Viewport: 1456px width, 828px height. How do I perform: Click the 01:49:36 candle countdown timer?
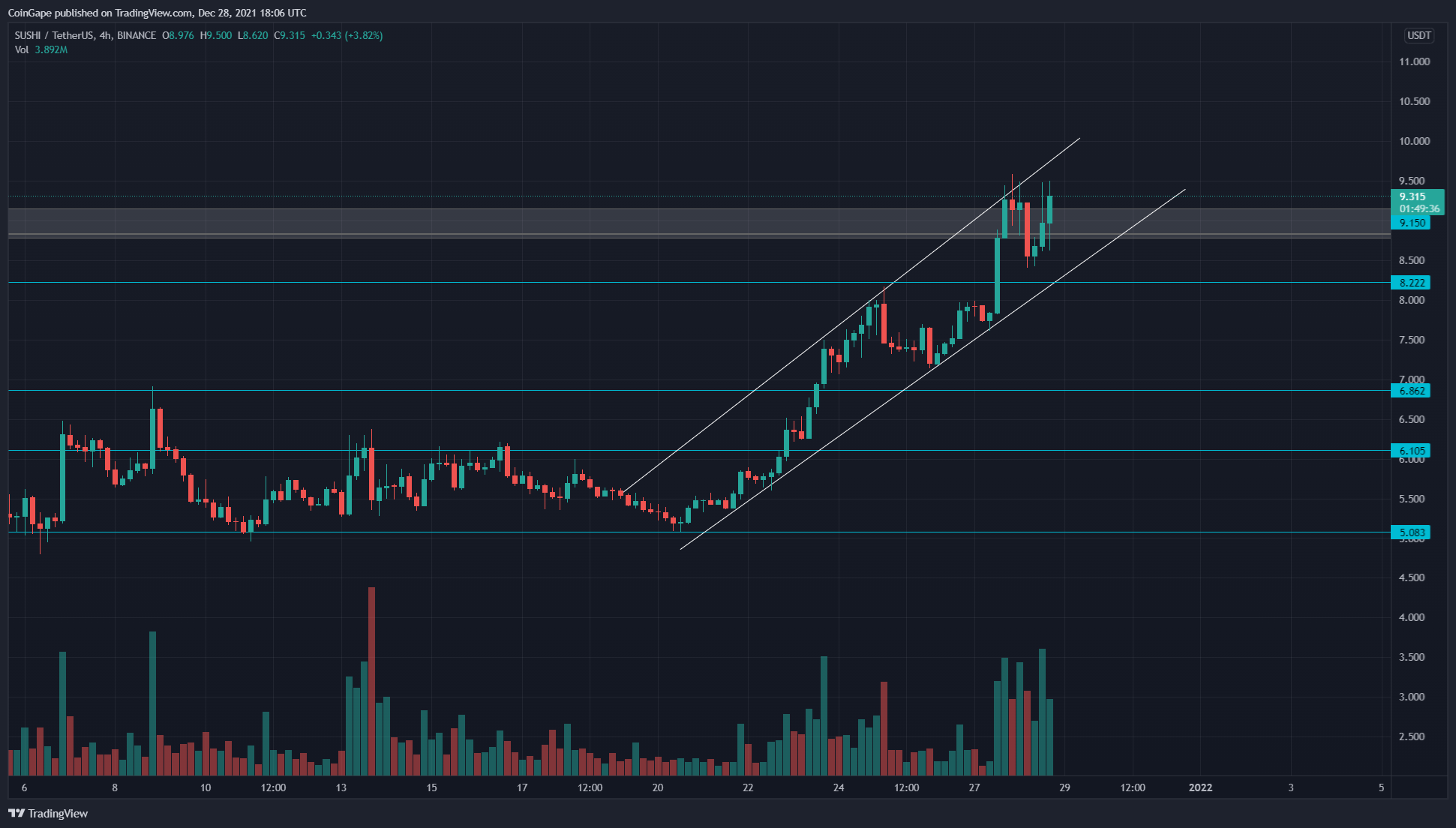pyautogui.click(x=1419, y=208)
